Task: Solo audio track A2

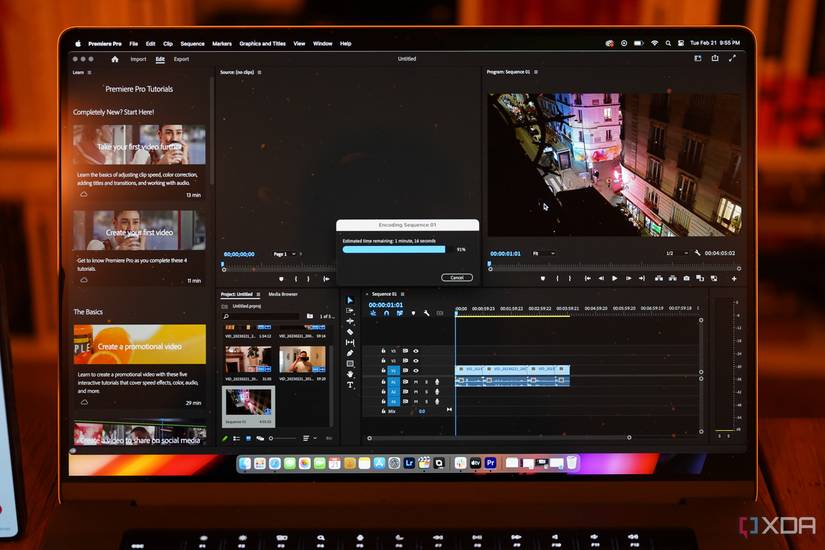Action: (x=426, y=392)
